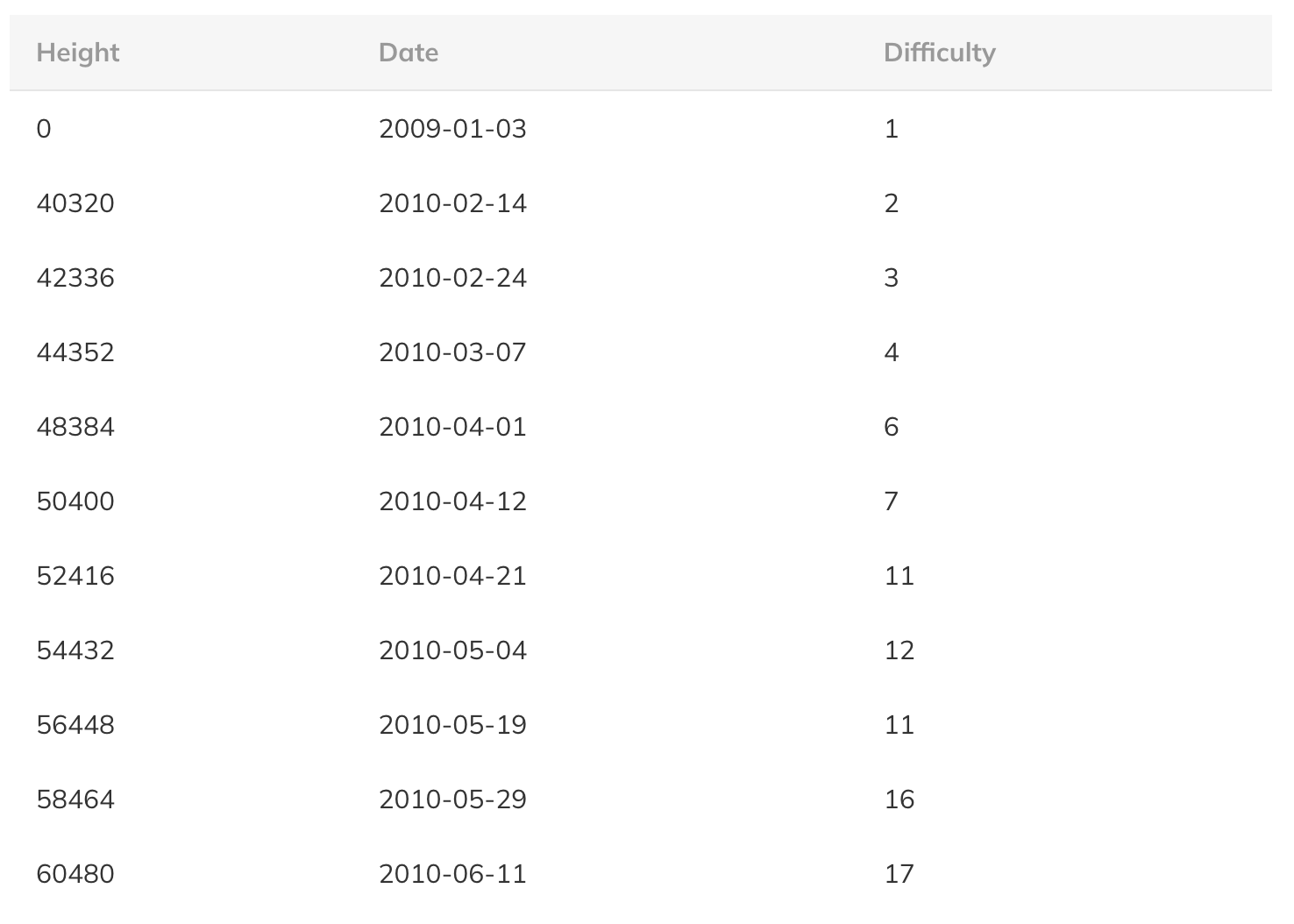Screen dimensions: 1294x924
Task: Click the Height column header
Action: point(77,53)
